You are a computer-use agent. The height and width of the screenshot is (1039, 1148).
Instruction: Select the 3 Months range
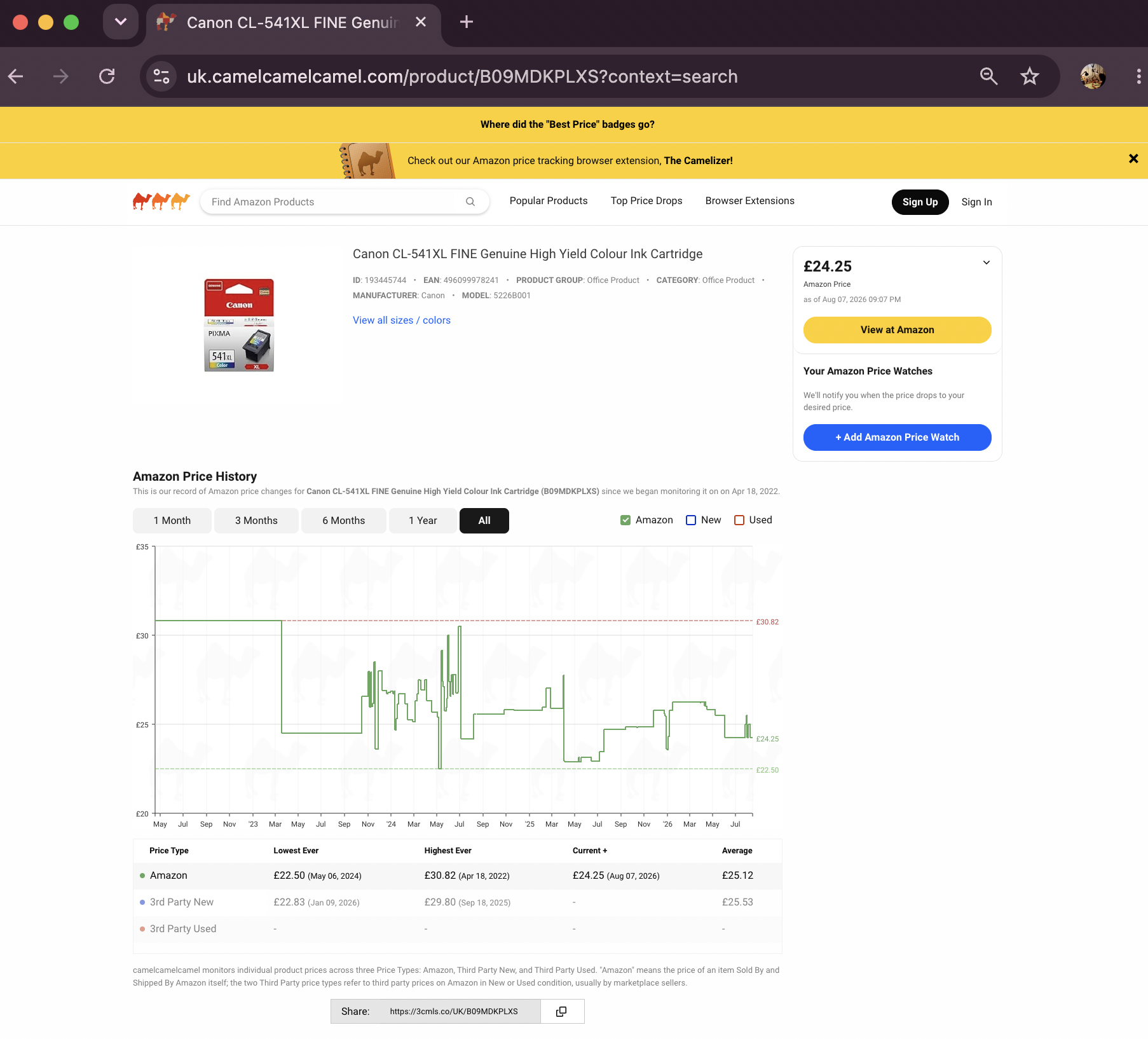point(256,521)
